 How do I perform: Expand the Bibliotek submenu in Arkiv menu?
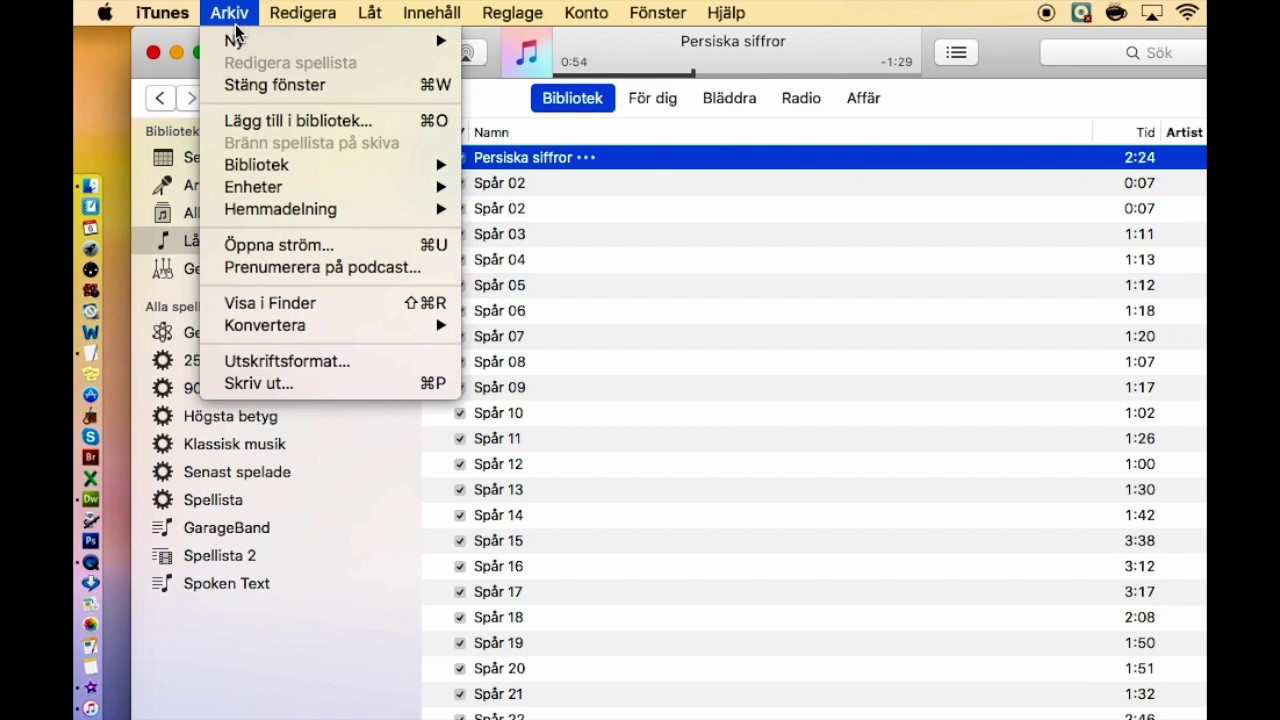(x=330, y=165)
